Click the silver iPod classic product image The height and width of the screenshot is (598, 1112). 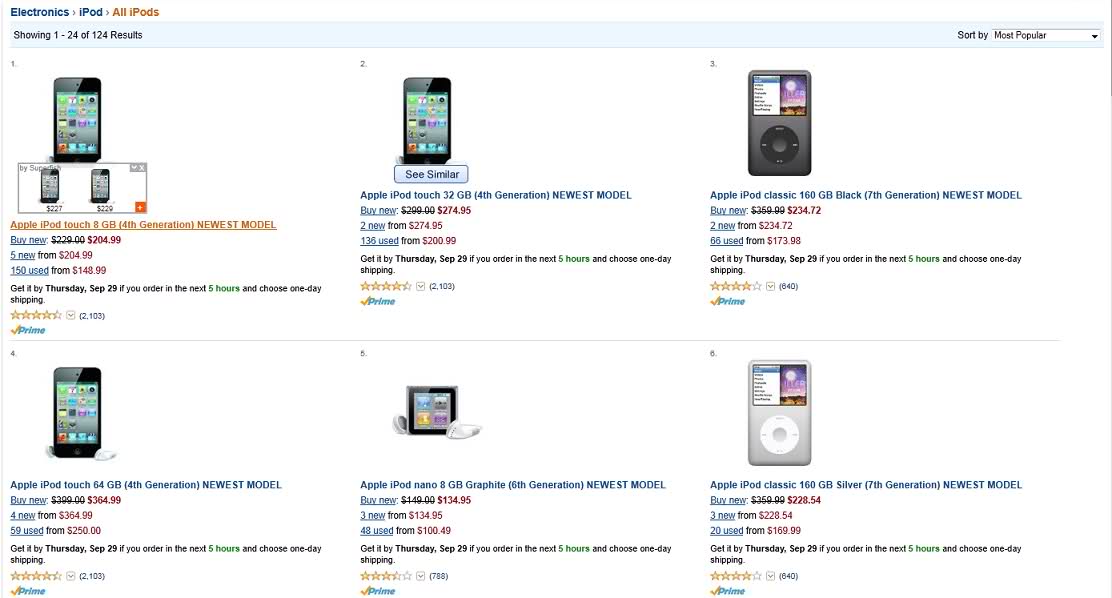779,410
